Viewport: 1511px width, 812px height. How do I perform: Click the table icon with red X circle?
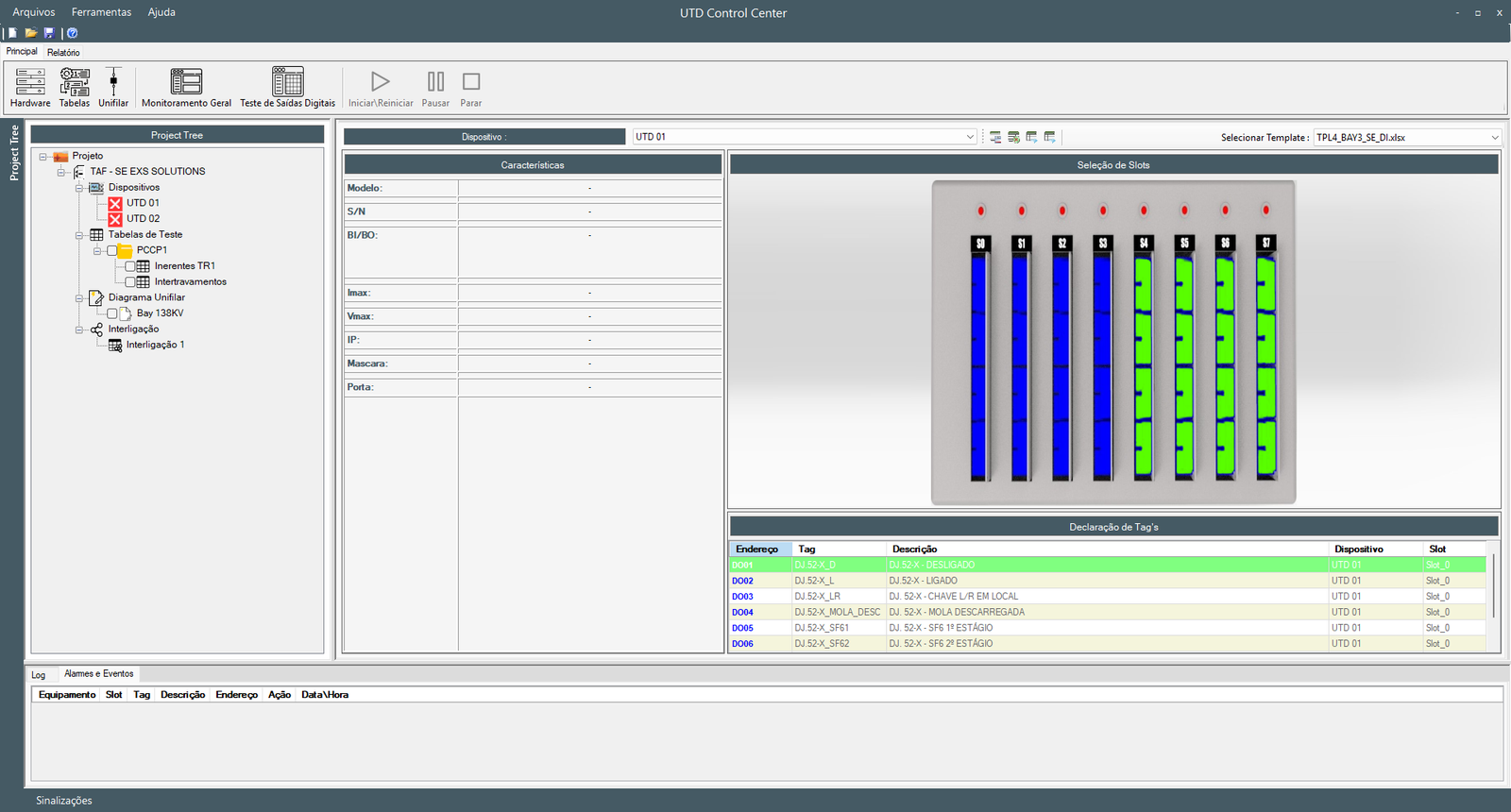coord(1013,137)
